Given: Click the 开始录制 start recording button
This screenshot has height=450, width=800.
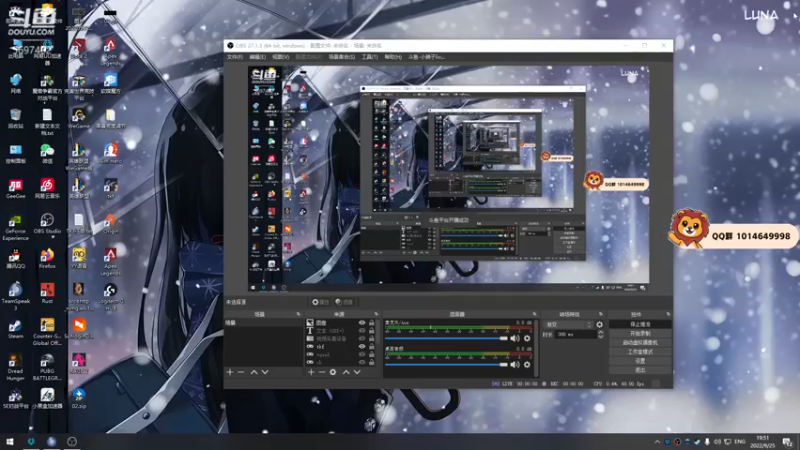Looking at the screenshot, I should point(640,334).
